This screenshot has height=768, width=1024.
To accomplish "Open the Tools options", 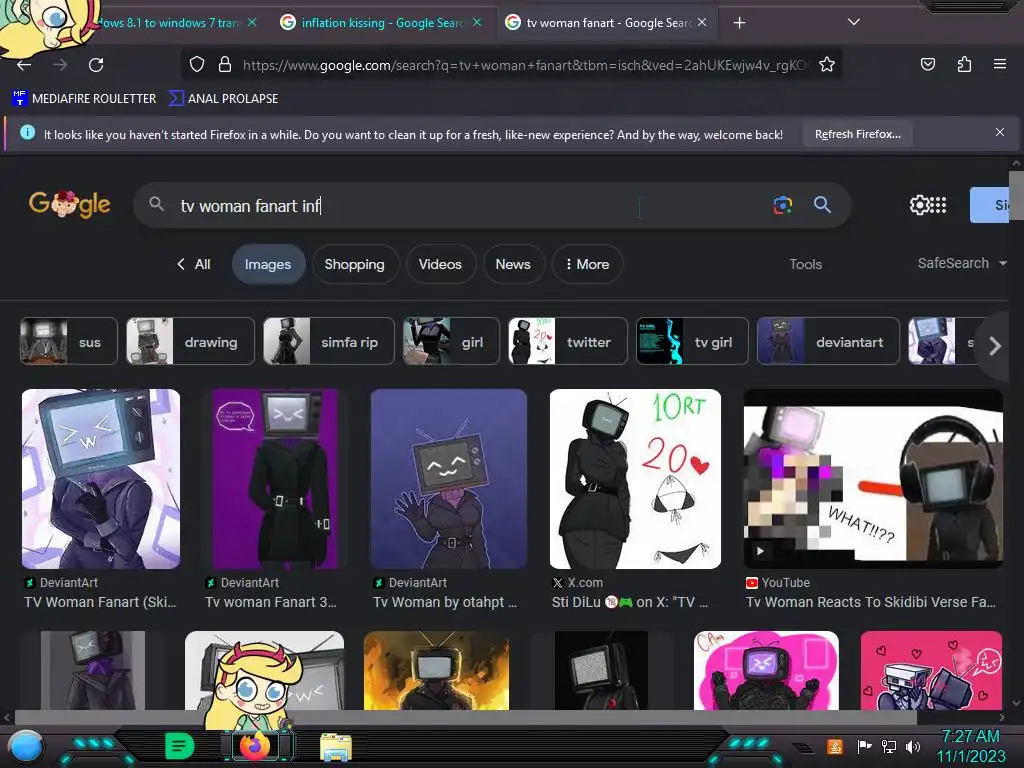I will 805,264.
